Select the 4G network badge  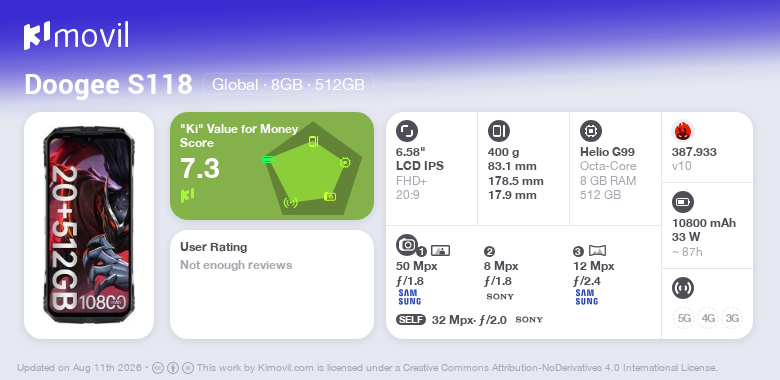(x=708, y=318)
